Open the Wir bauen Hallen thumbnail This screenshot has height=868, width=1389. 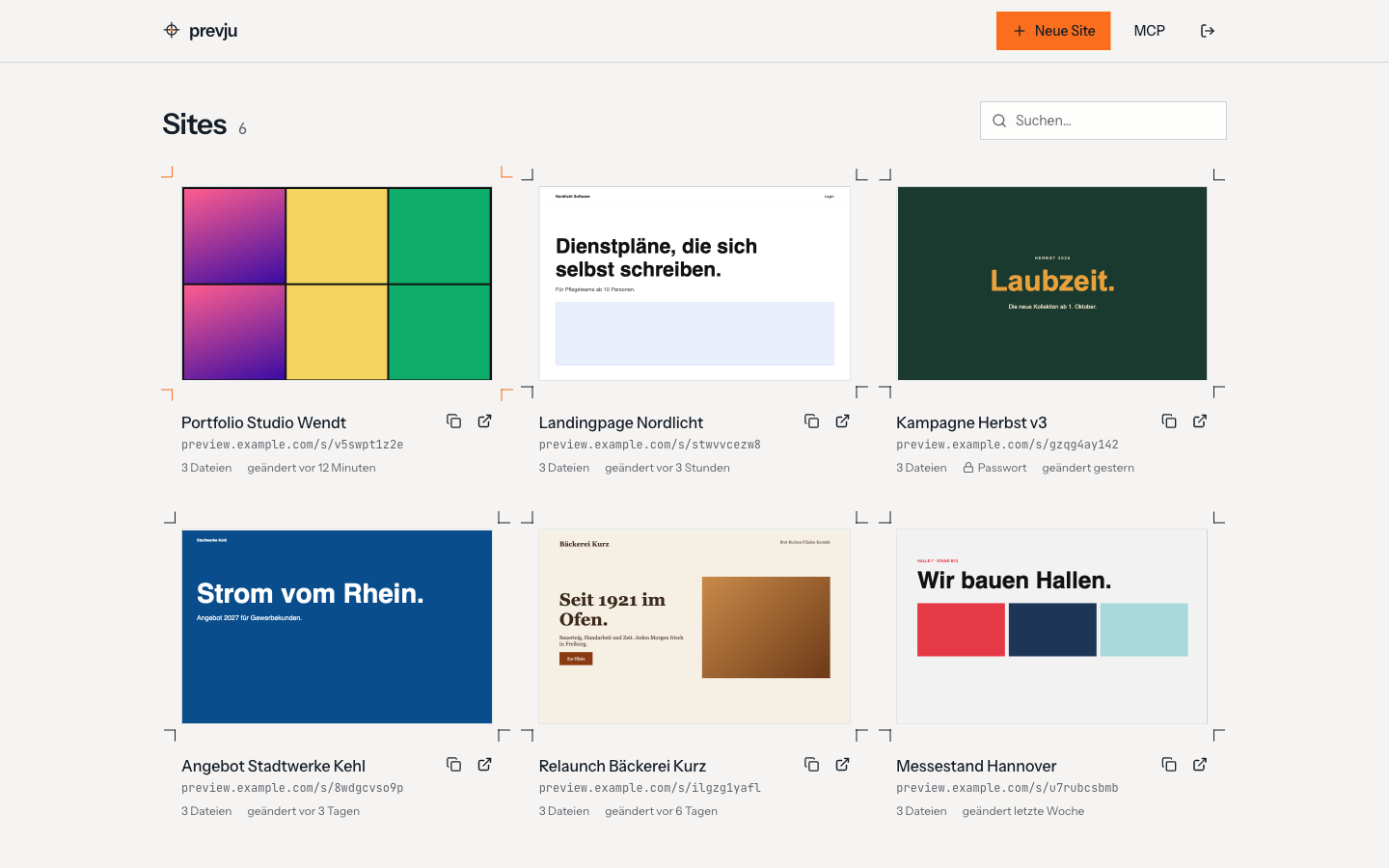point(1052,627)
